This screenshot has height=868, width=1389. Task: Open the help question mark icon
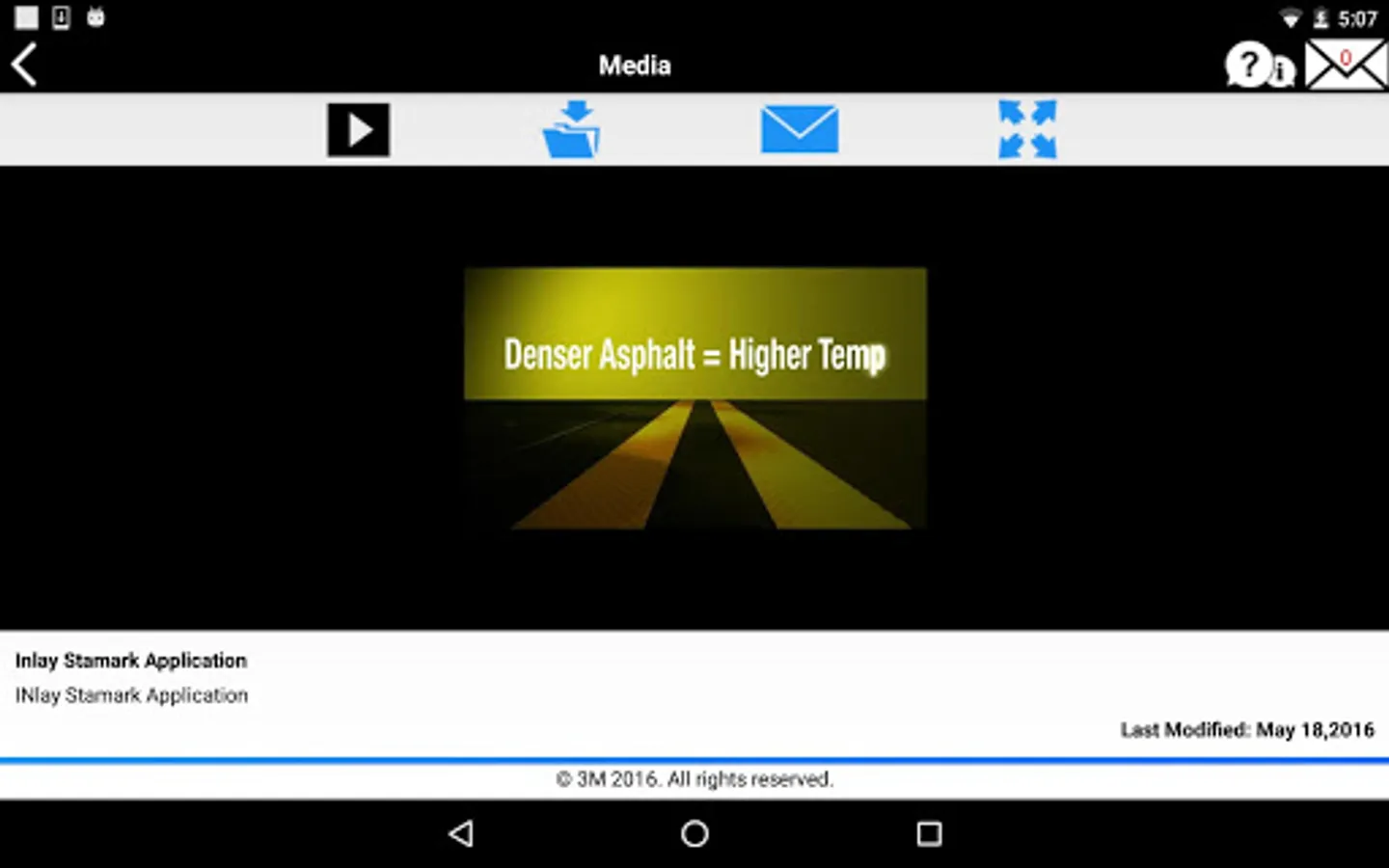pos(1247,66)
